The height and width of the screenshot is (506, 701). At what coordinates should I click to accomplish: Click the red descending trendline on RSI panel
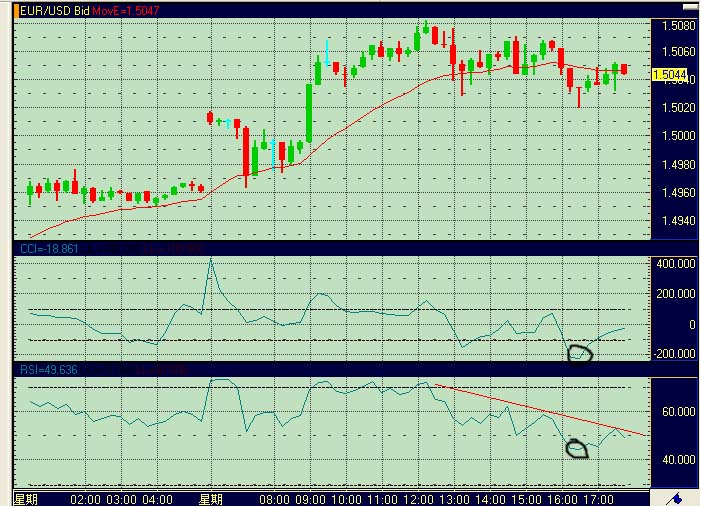tap(541, 410)
